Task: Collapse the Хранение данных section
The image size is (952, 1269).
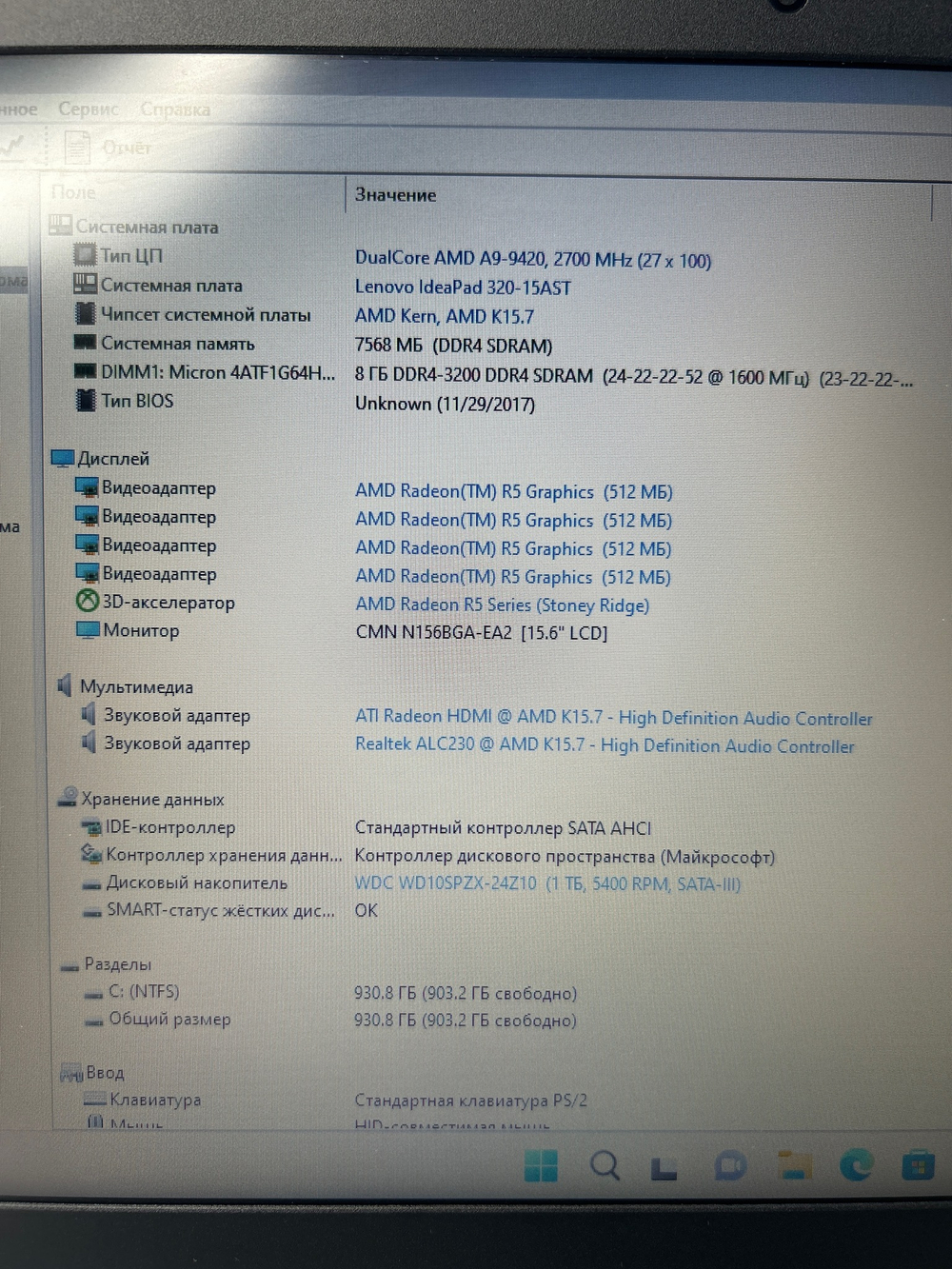Action: [69, 798]
